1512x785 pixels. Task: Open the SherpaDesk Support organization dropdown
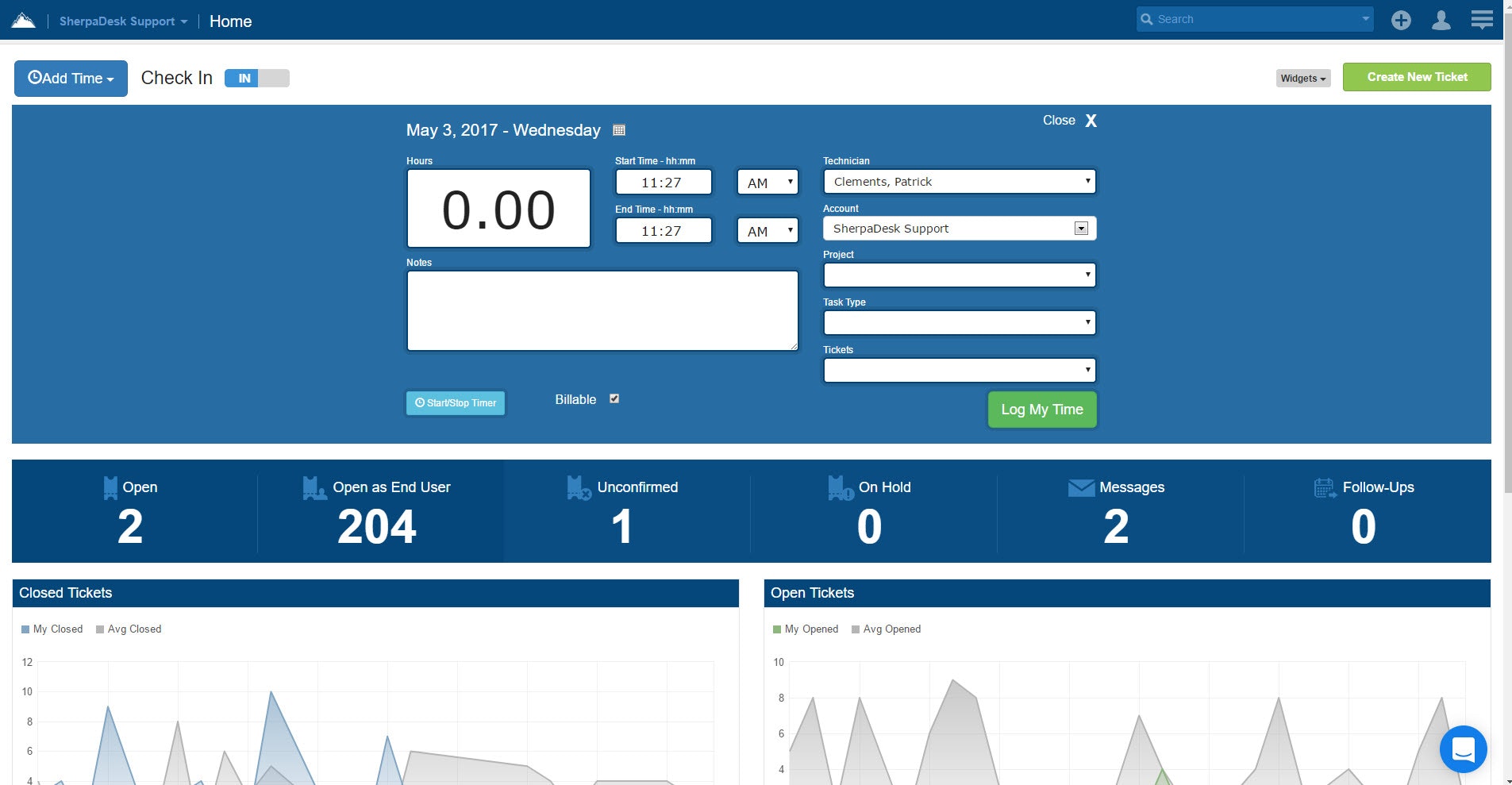coord(123,21)
